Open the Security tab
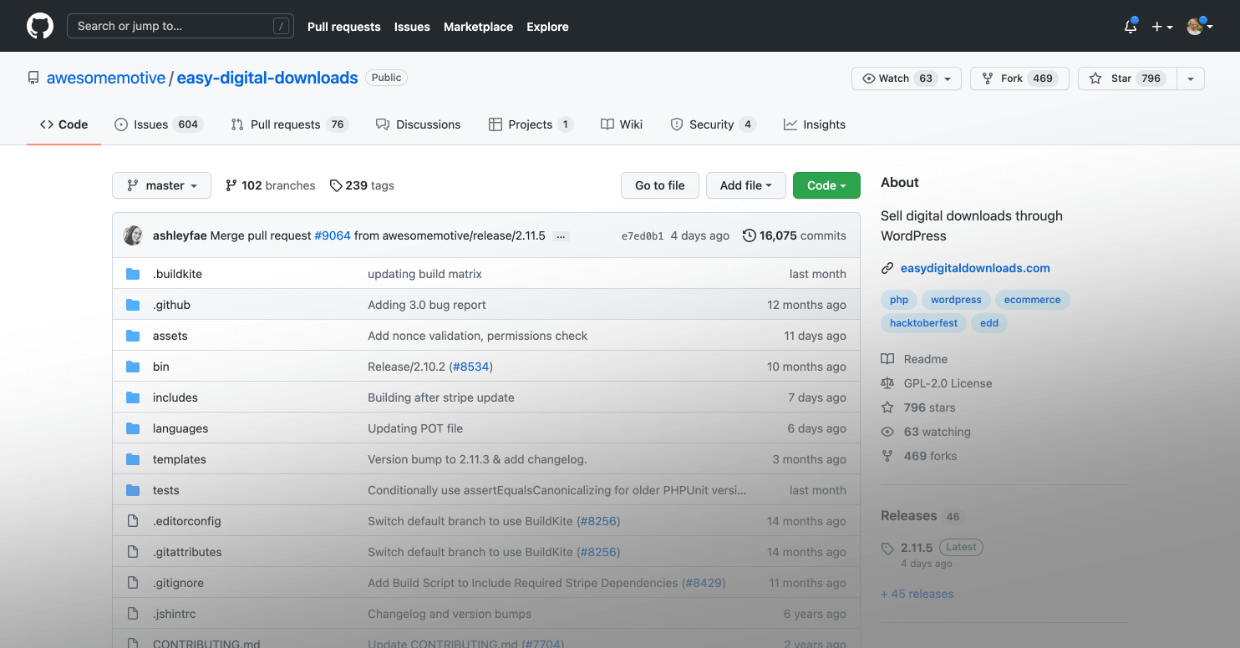This screenshot has width=1240, height=648. (713, 125)
